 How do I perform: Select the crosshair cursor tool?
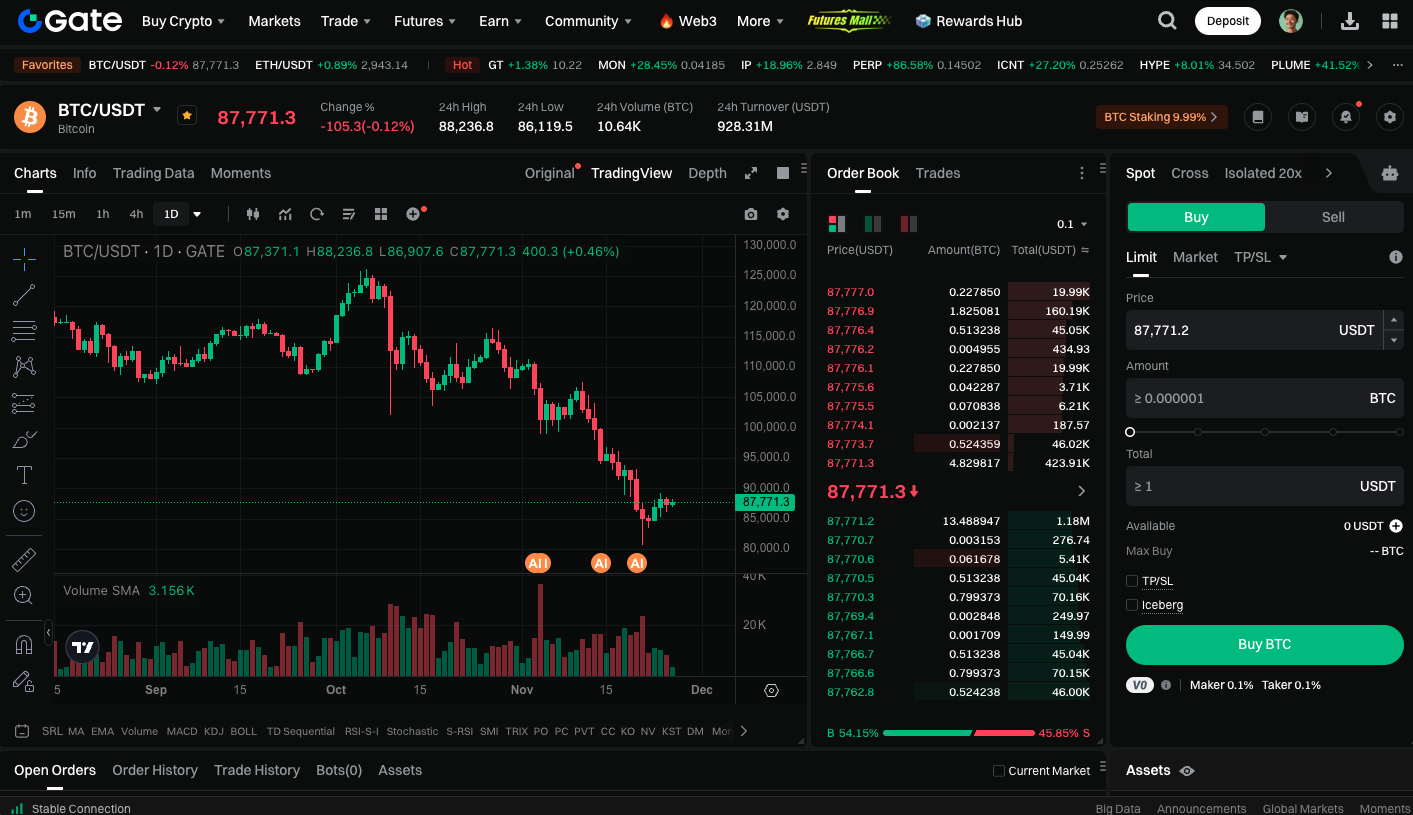(x=24, y=259)
